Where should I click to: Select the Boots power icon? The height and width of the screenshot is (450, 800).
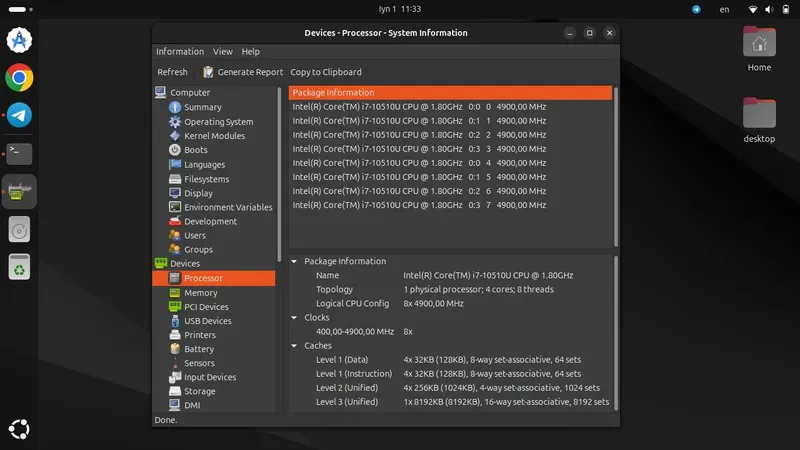tap(174, 150)
